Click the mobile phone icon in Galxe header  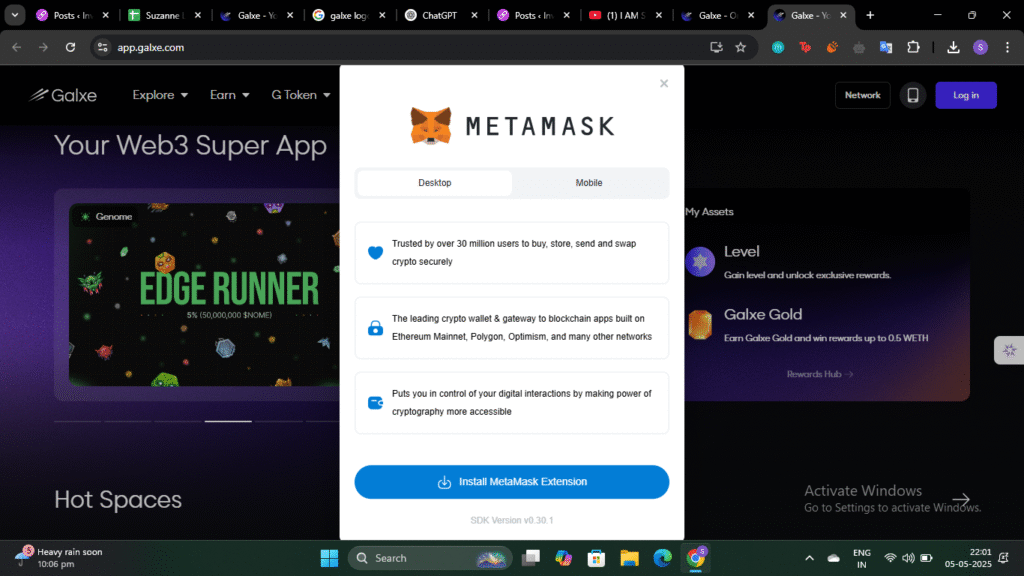click(912, 95)
